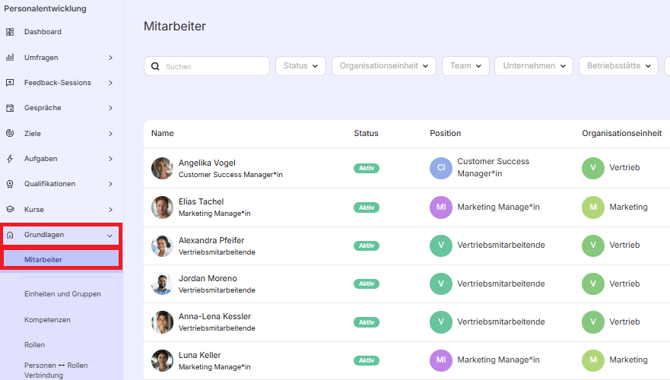Open the Betriebsstätte filter dropdown
This screenshot has width=670, height=380.
click(618, 66)
